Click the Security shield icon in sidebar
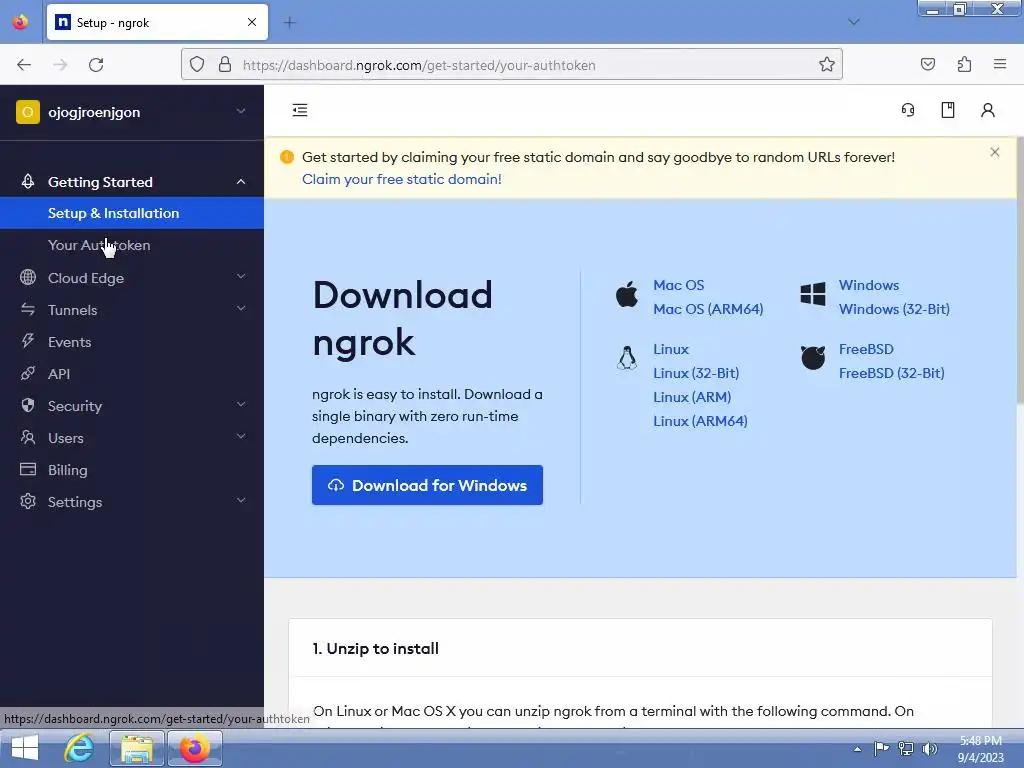The width and height of the screenshot is (1024, 768). pyautogui.click(x=27, y=406)
